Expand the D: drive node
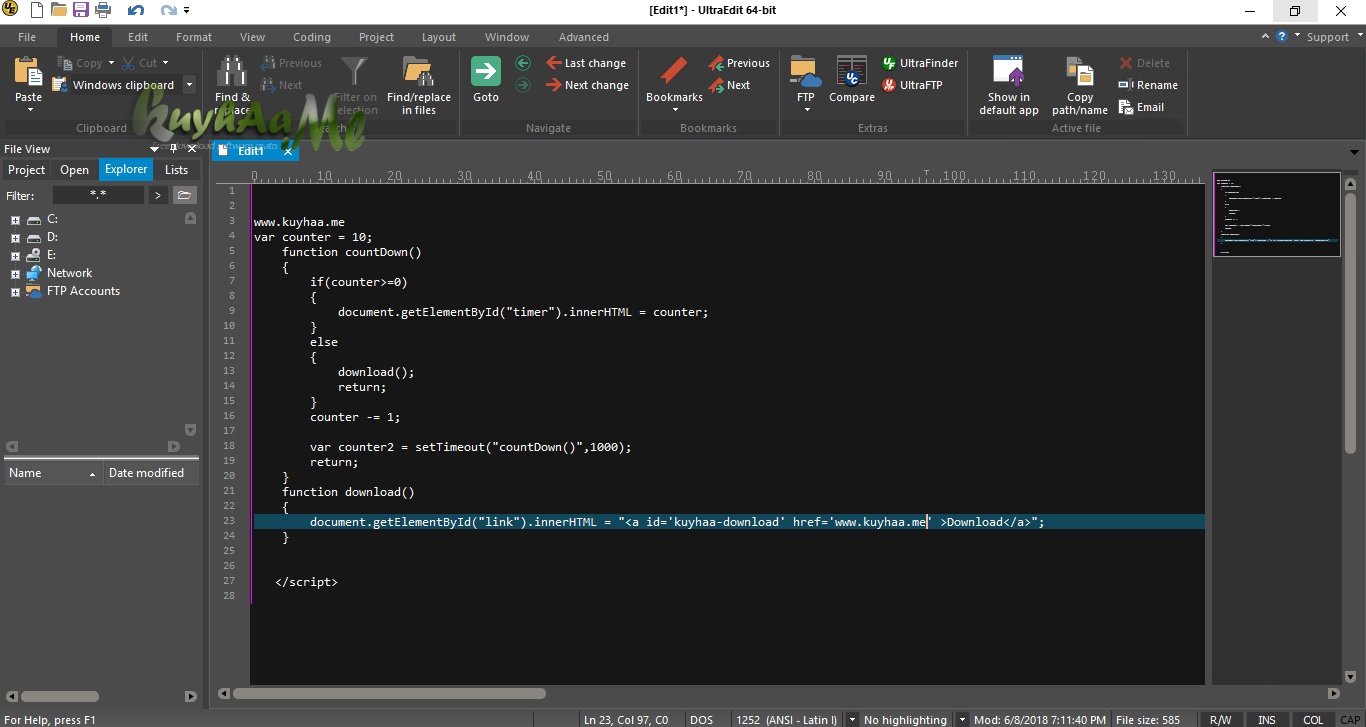 click(x=15, y=237)
